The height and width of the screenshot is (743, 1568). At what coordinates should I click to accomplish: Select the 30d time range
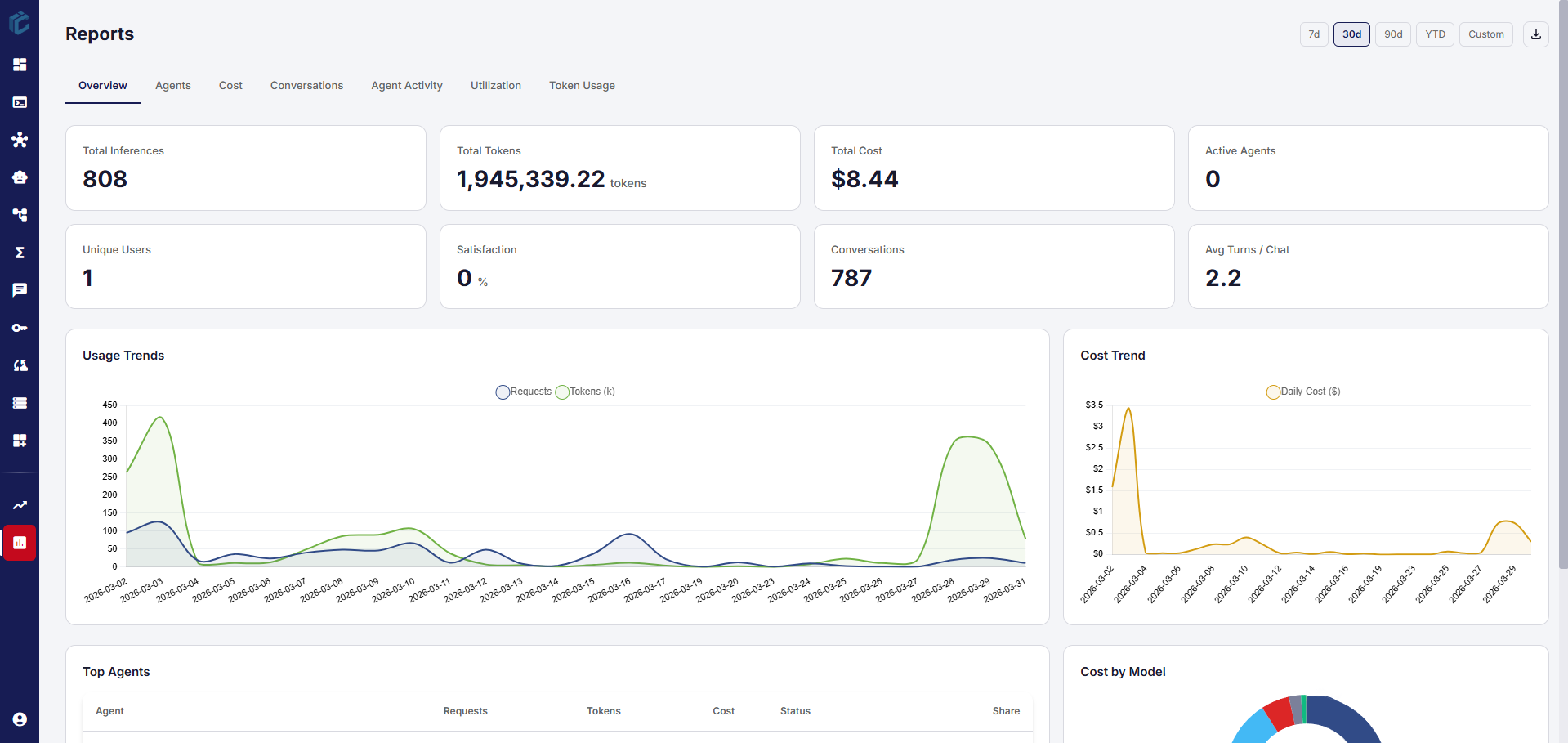pyautogui.click(x=1352, y=34)
